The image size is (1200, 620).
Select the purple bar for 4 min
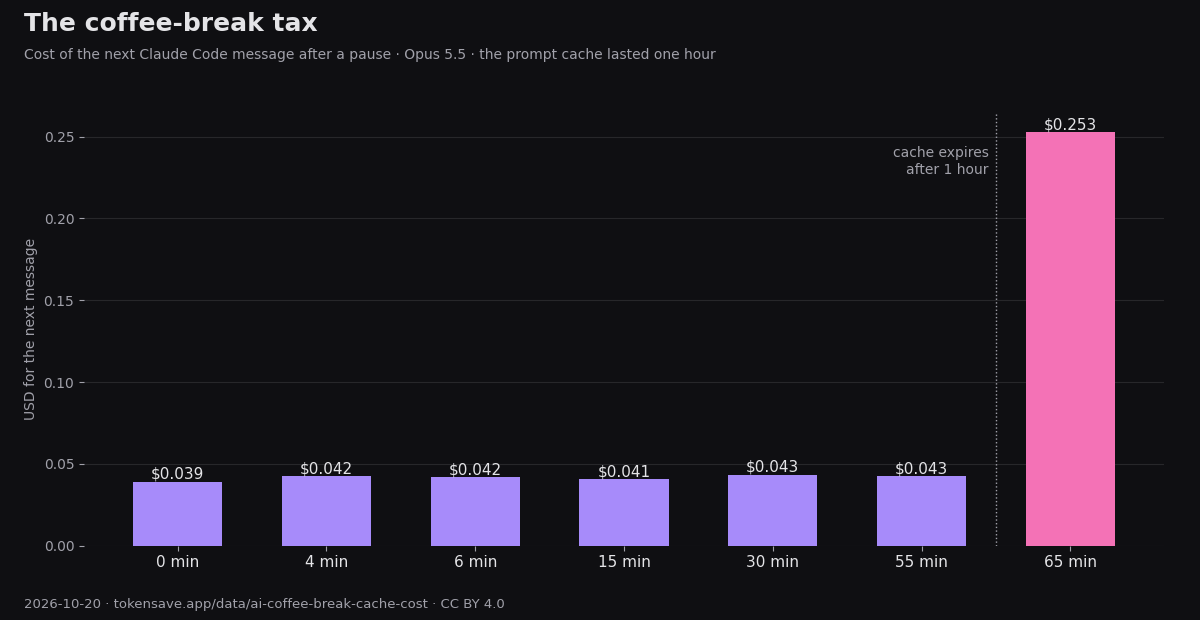pyautogui.click(x=326, y=511)
